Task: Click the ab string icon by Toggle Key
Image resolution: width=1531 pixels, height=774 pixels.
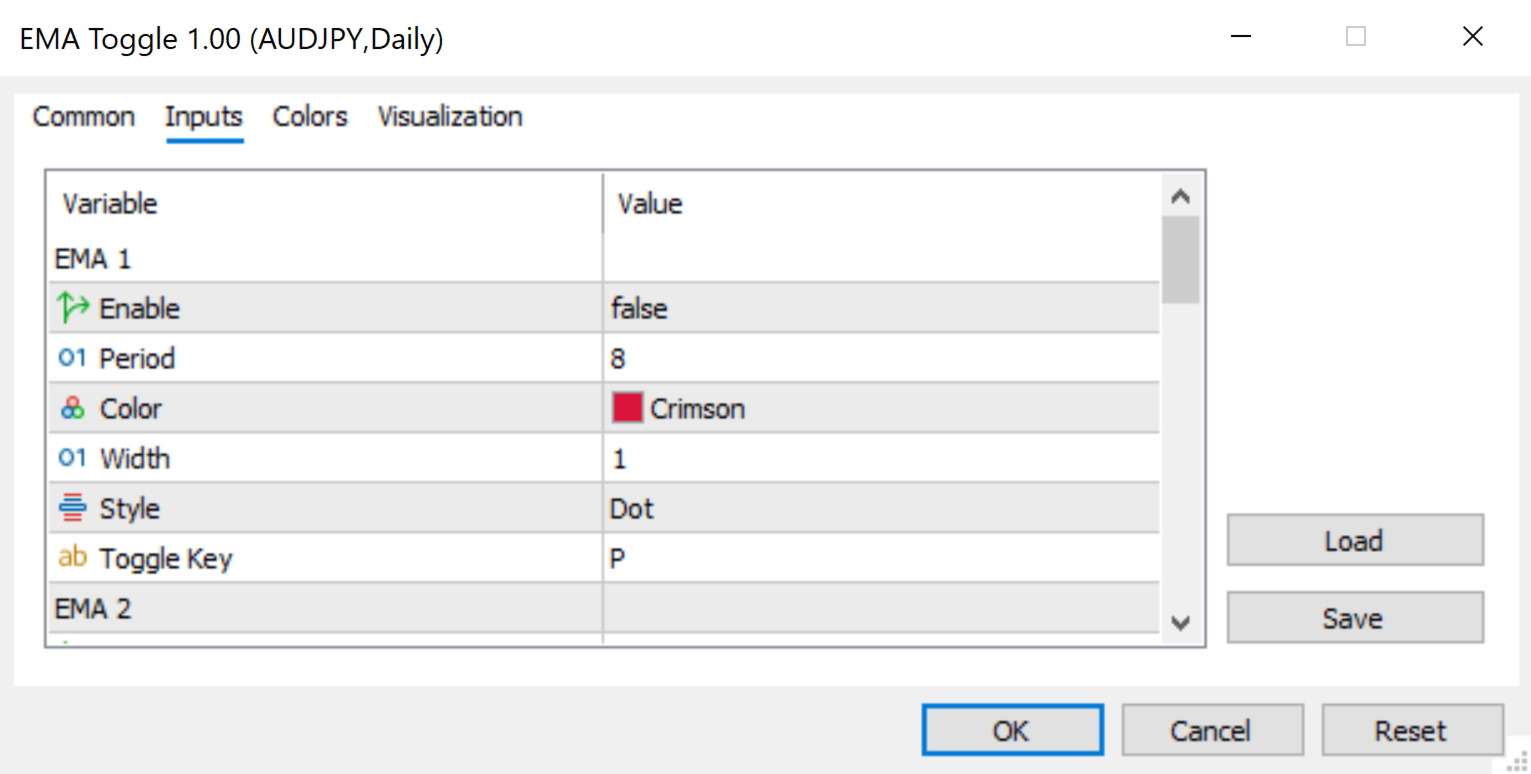Action: pos(73,557)
